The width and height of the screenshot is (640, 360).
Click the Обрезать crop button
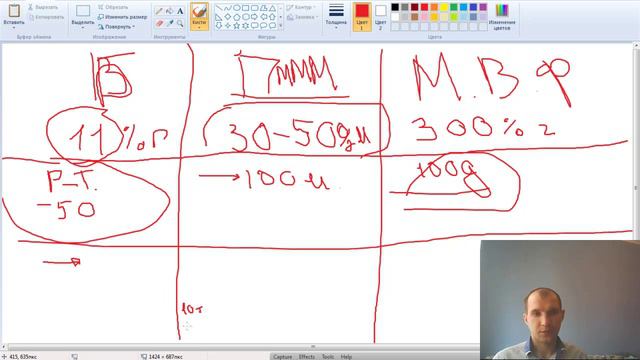113,7
